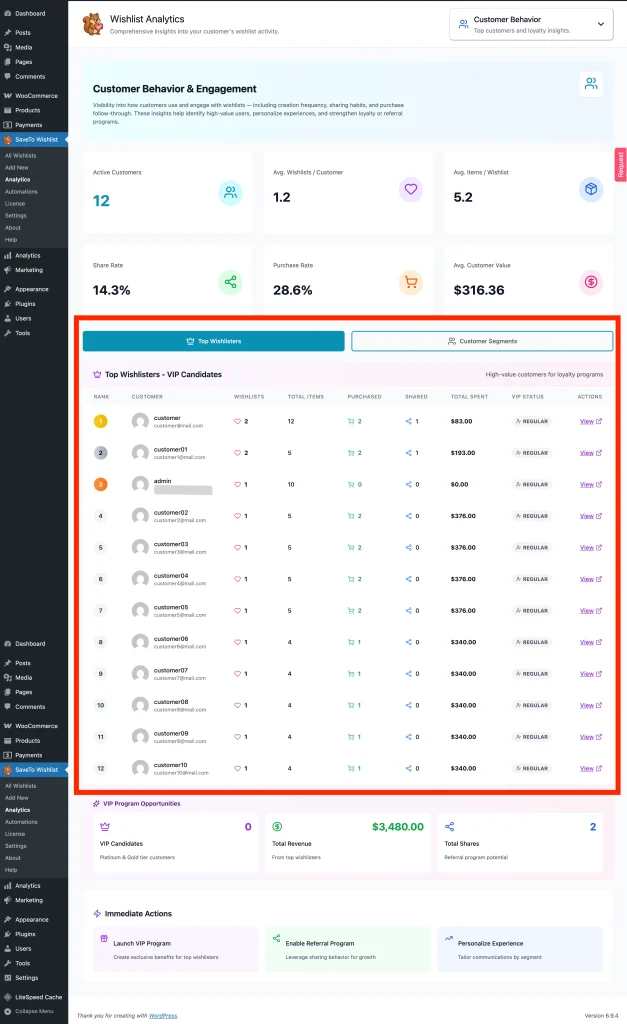Click the Share Rate green share icon
The width and height of the screenshot is (627, 1024).
coord(231,282)
